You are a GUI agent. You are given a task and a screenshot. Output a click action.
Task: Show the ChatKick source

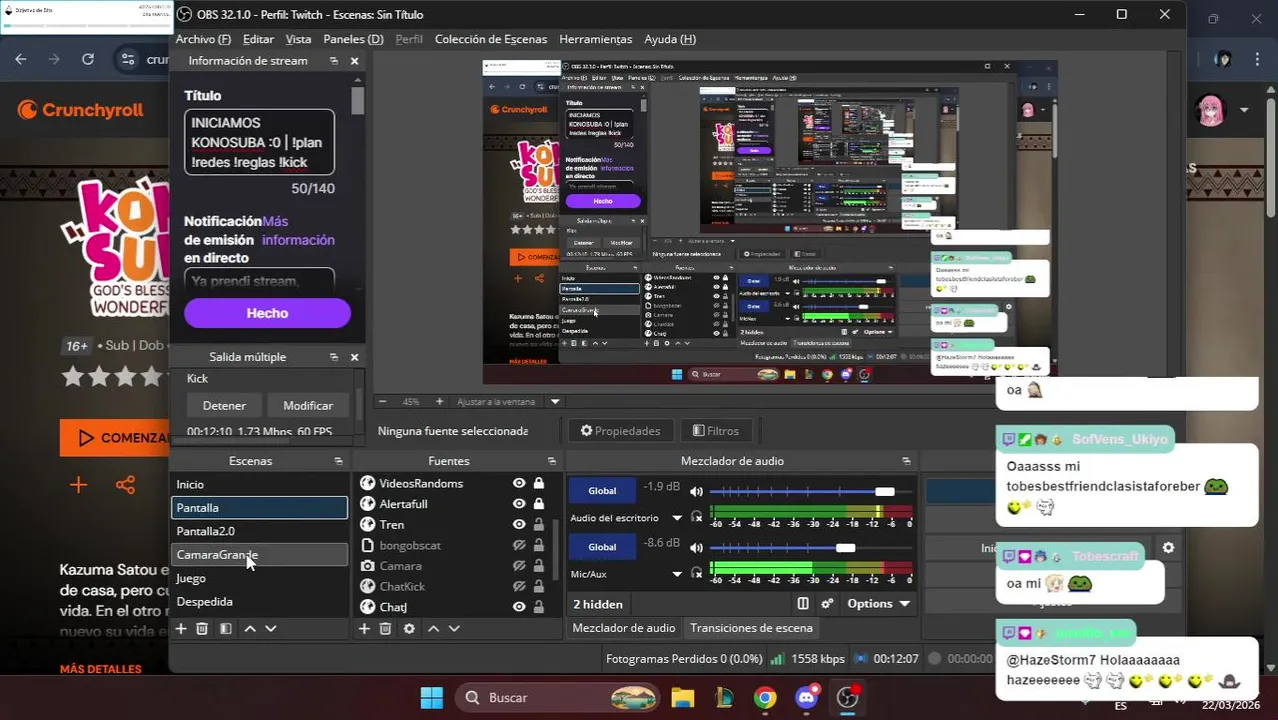pos(519,586)
